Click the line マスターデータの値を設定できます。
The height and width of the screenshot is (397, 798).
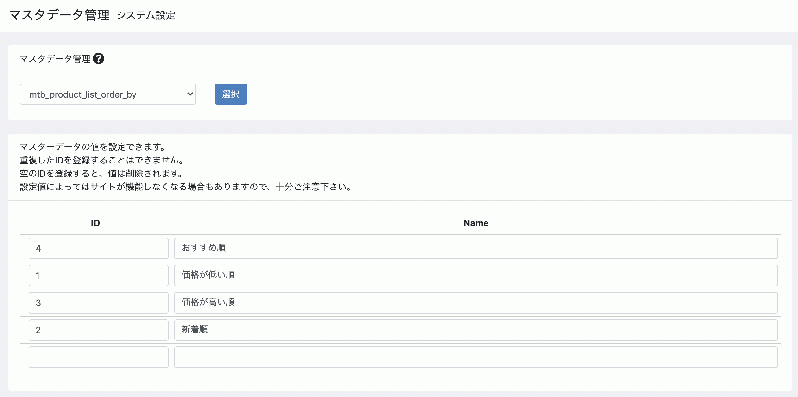pyautogui.click(x=92, y=148)
